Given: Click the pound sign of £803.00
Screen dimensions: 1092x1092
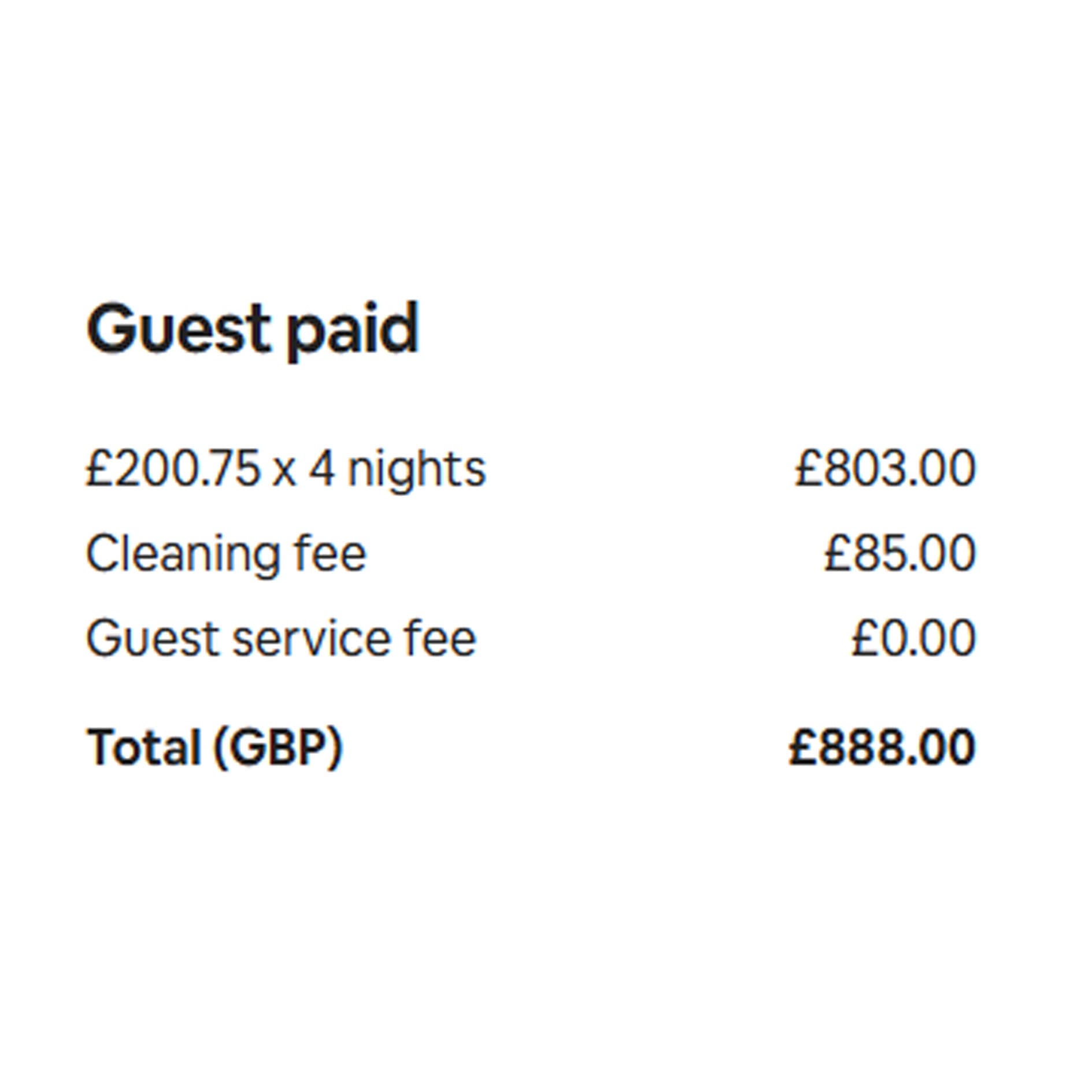Looking at the screenshot, I should (x=808, y=468).
